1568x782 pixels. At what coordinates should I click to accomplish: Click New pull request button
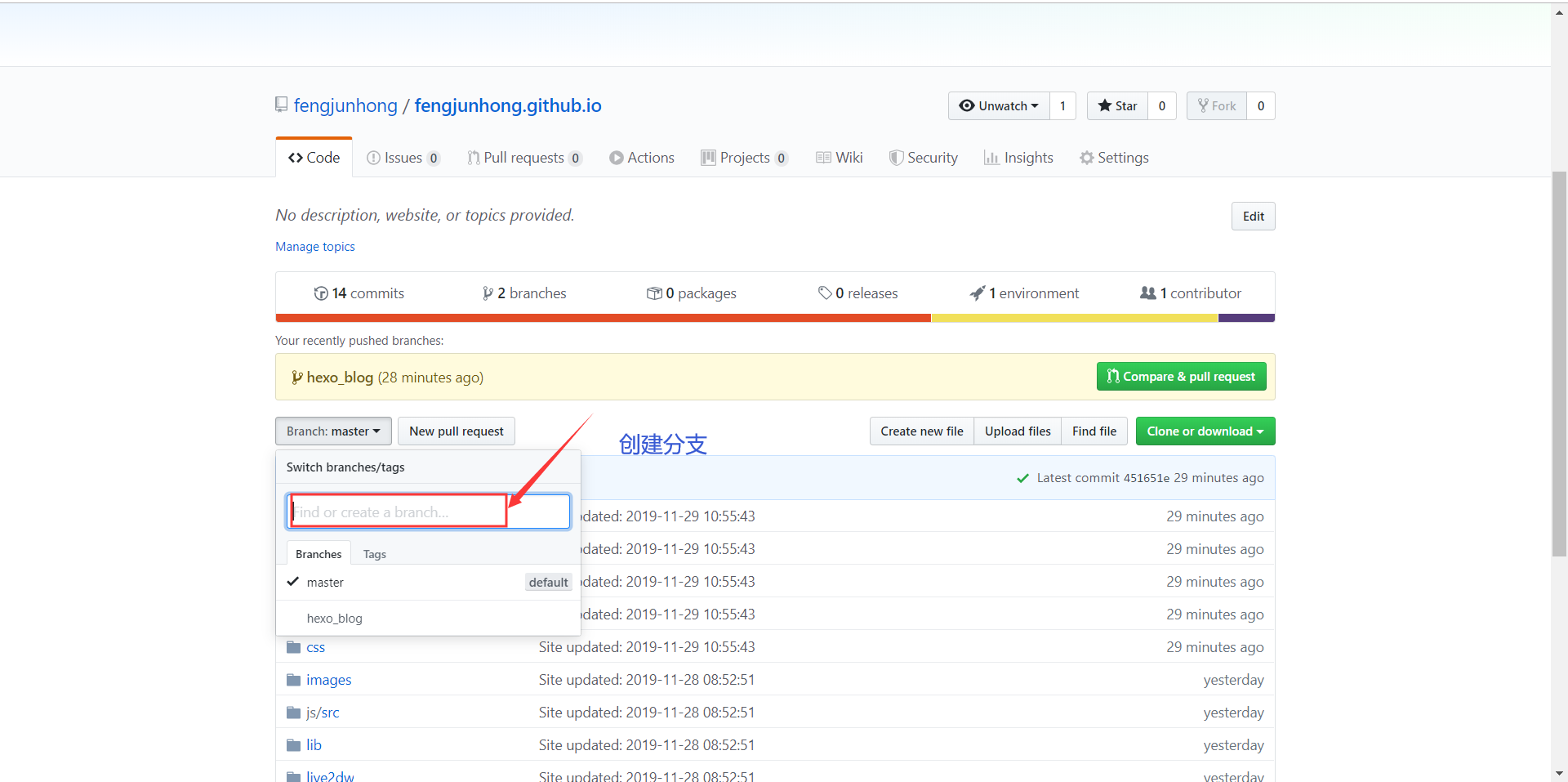pyautogui.click(x=457, y=431)
